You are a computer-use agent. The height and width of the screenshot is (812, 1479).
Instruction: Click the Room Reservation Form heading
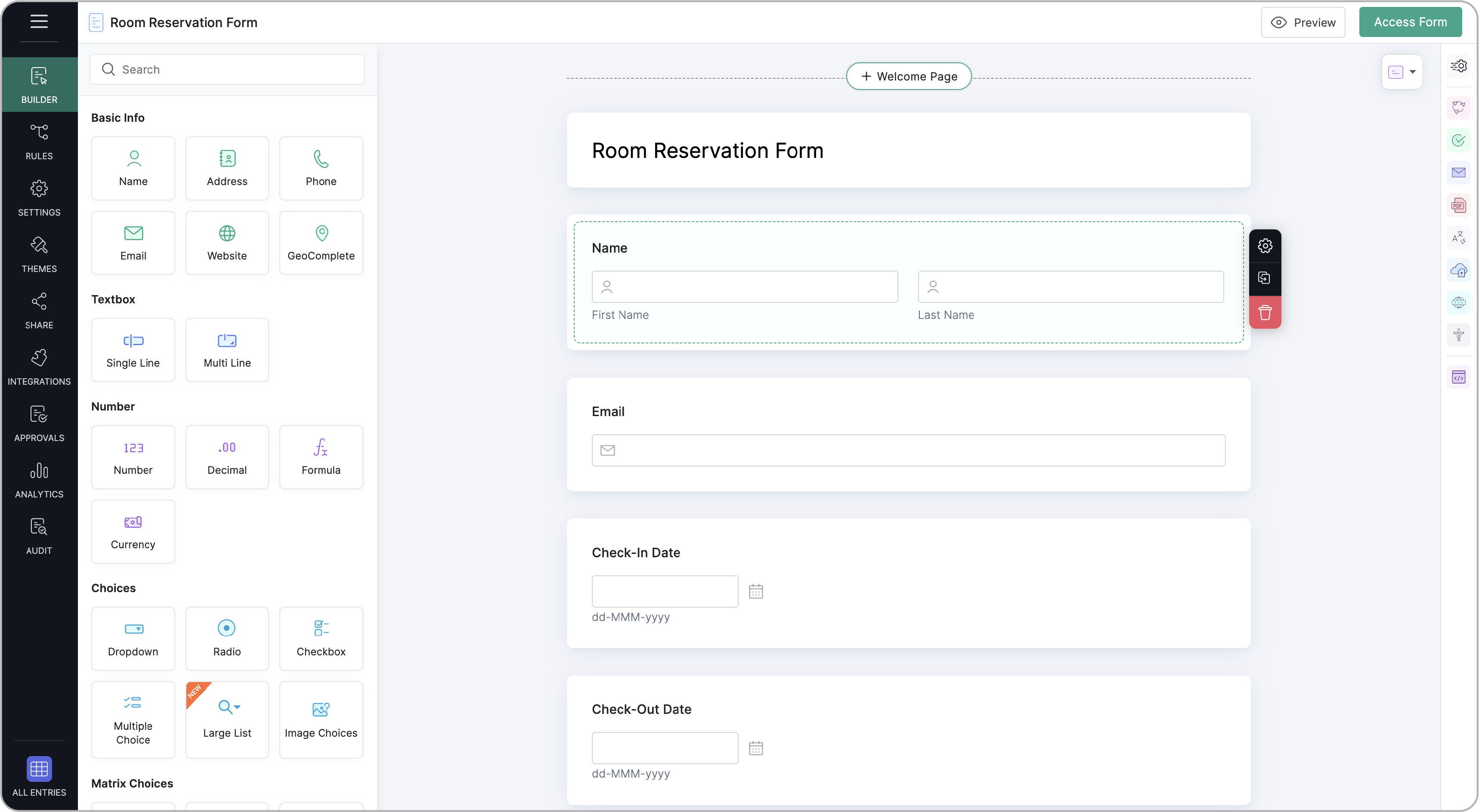(708, 150)
